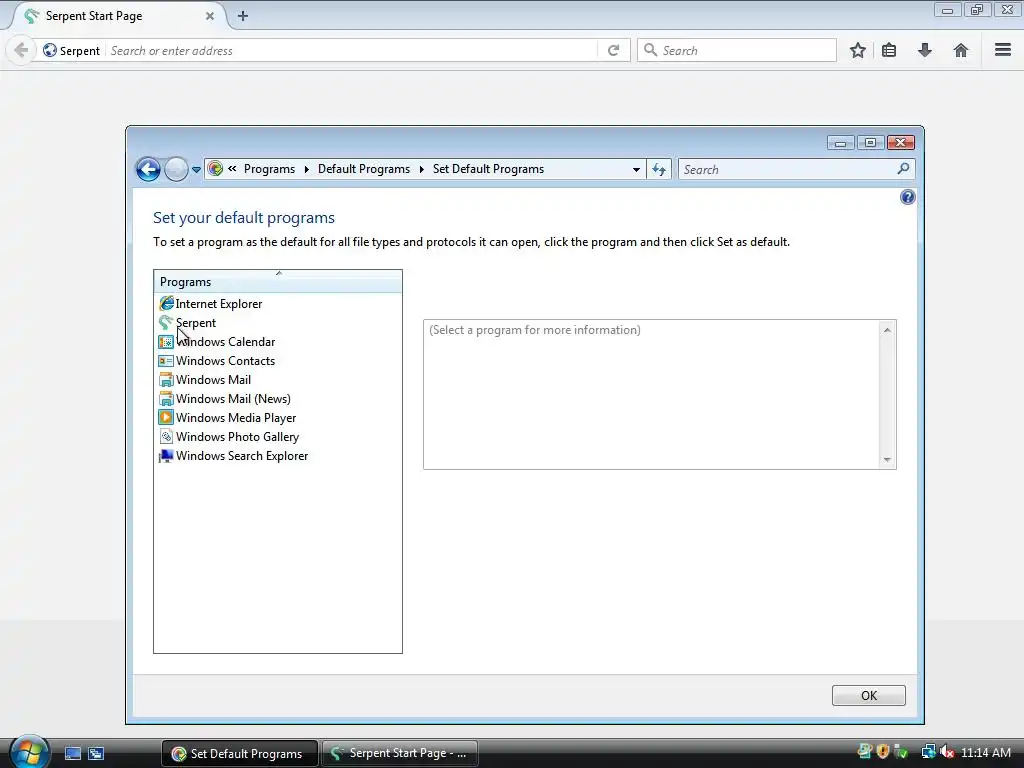Viewport: 1024px width, 768px height.
Task: Focus the browser Search box
Action: tap(737, 50)
